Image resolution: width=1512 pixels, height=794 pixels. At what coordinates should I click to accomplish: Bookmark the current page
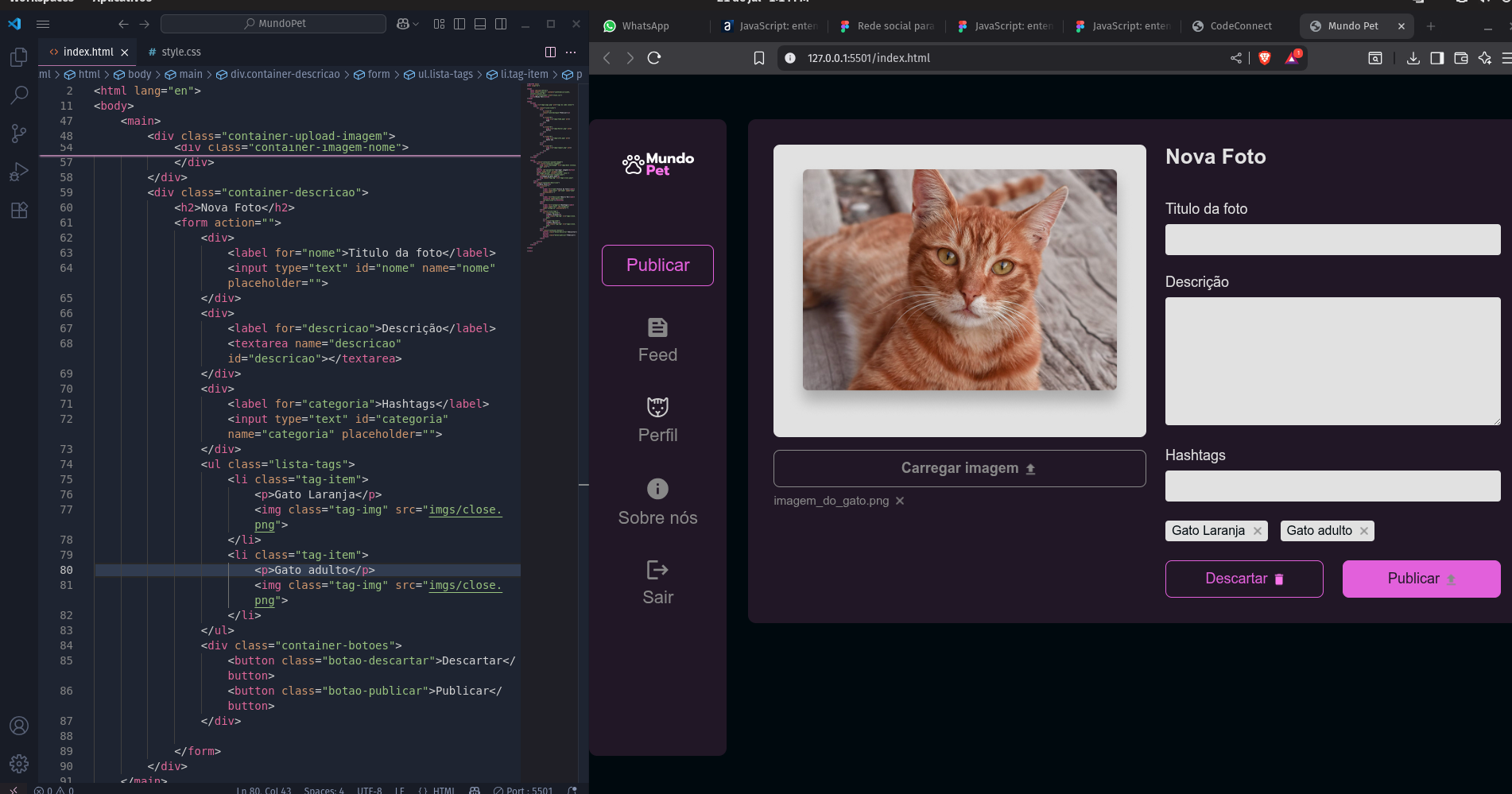[x=759, y=58]
